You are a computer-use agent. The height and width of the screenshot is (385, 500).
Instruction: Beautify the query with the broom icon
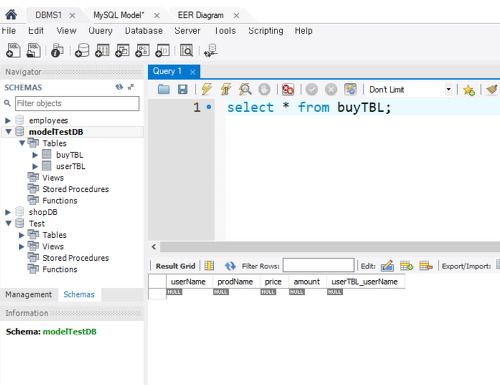pyautogui.click(x=492, y=89)
